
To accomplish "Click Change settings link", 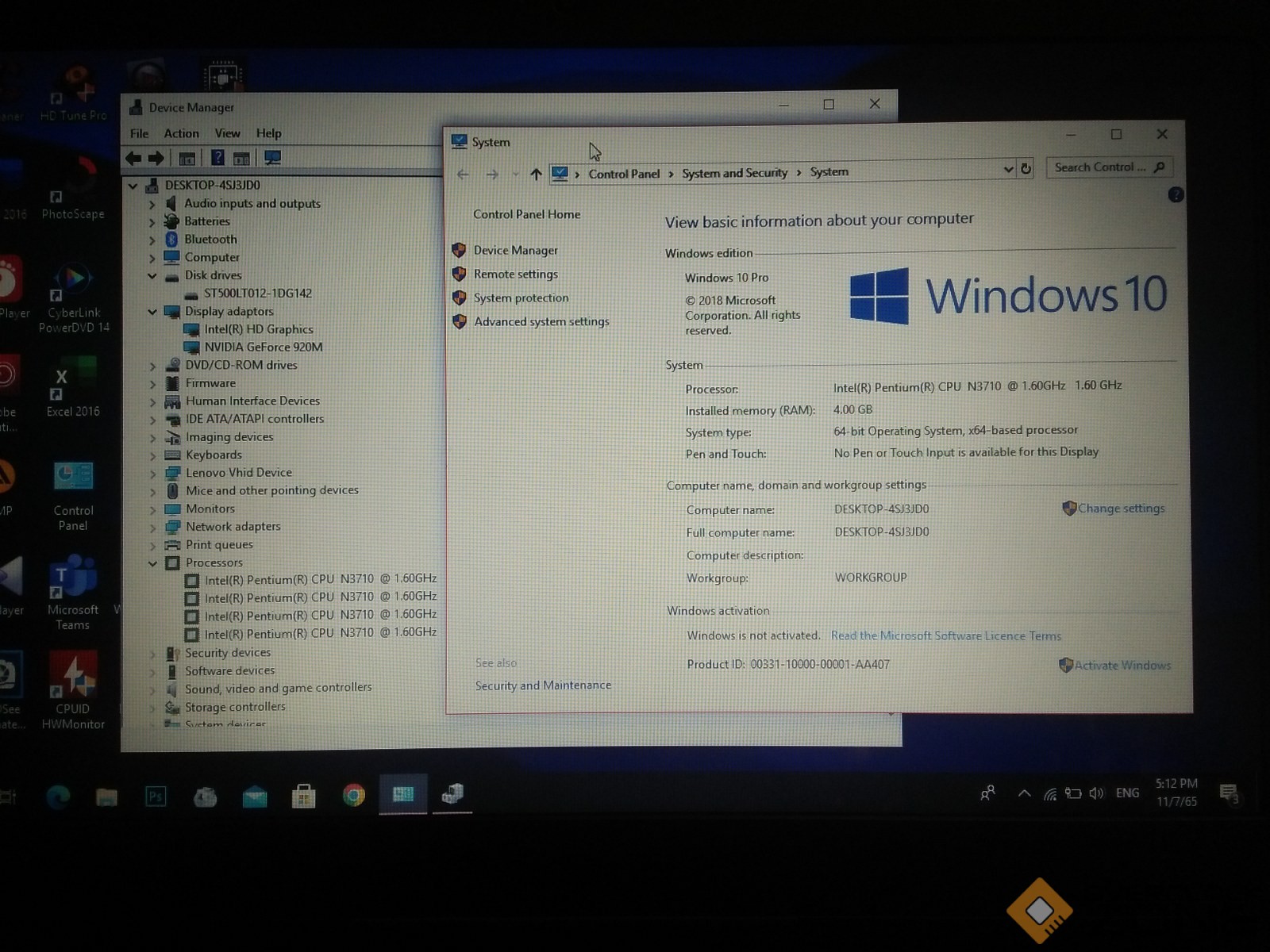I will 1122,509.
